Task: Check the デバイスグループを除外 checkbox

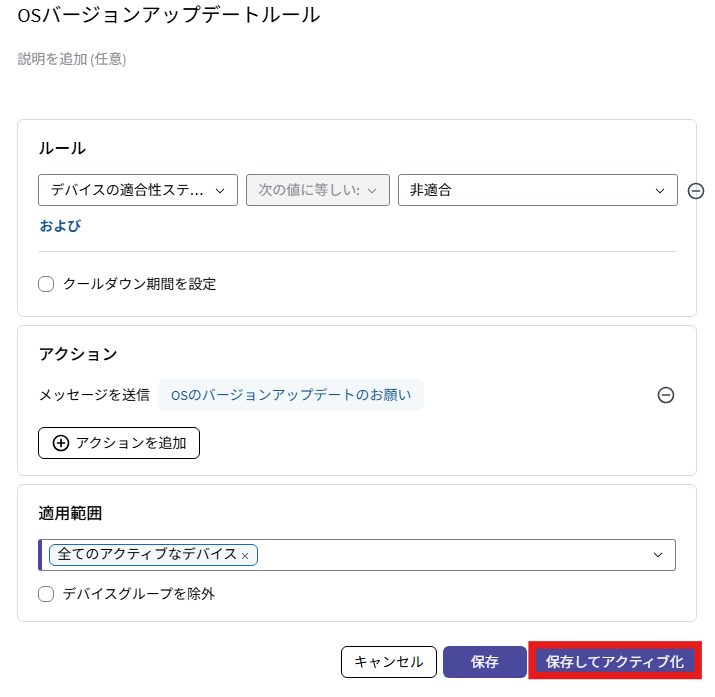Action: point(46,594)
